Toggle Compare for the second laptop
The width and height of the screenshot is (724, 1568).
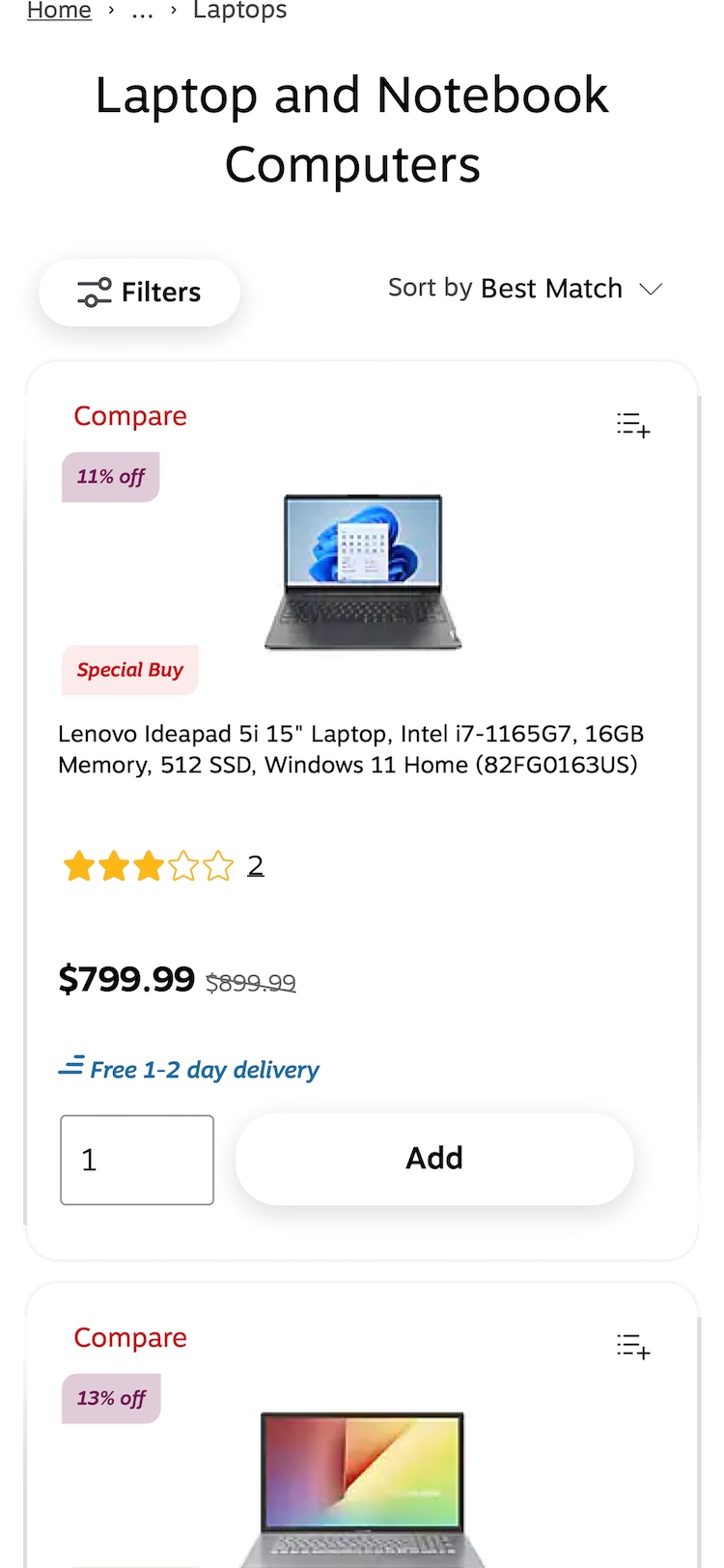point(130,1337)
